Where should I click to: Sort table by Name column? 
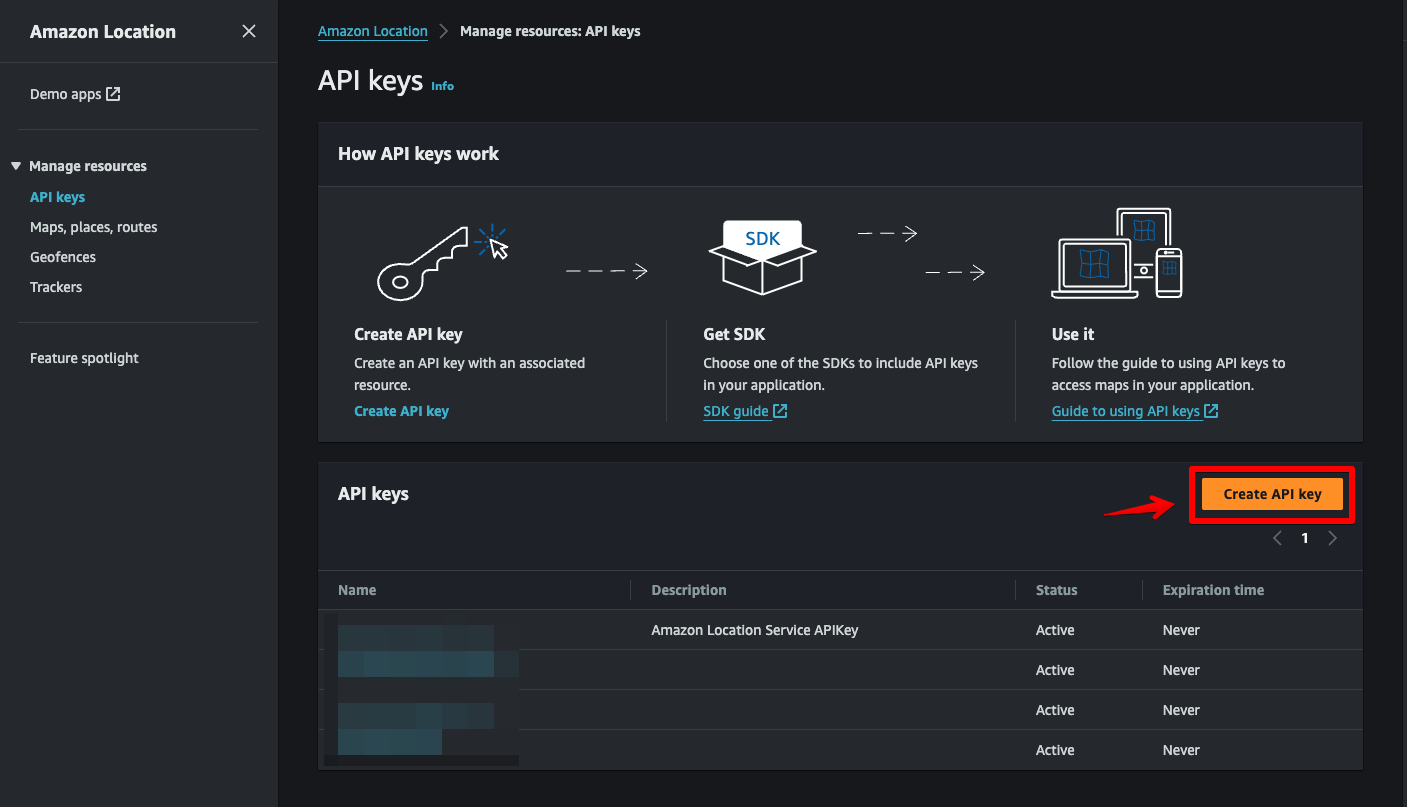click(x=357, y=590)
